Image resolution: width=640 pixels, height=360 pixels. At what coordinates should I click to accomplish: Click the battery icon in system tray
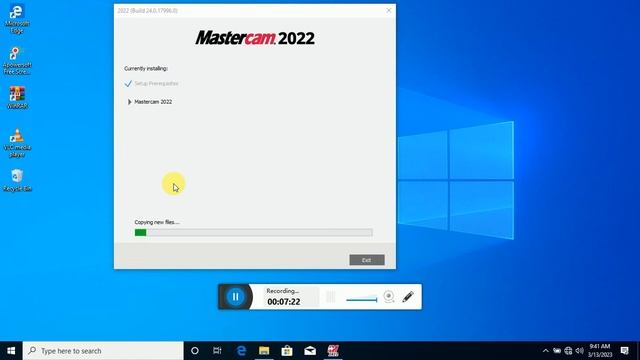tap(557, 351)
